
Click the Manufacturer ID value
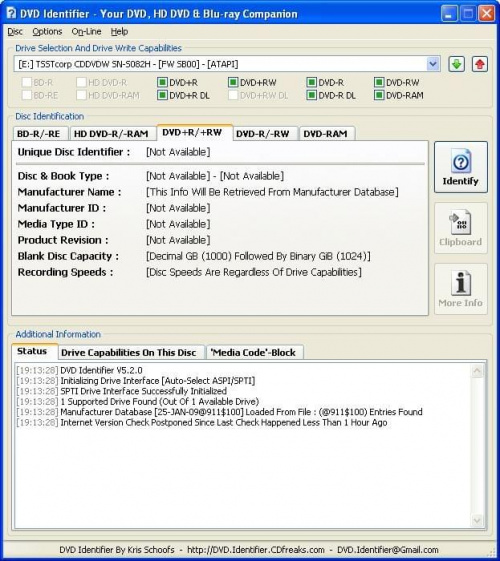tap(178, 208)
